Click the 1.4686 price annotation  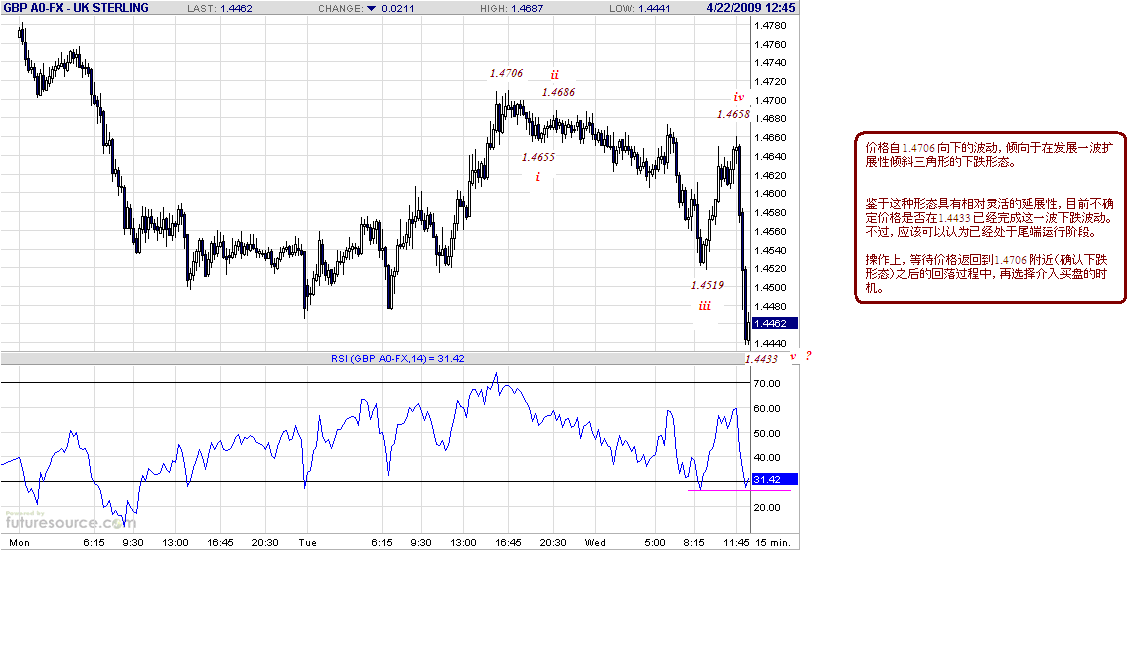[558, 93]
